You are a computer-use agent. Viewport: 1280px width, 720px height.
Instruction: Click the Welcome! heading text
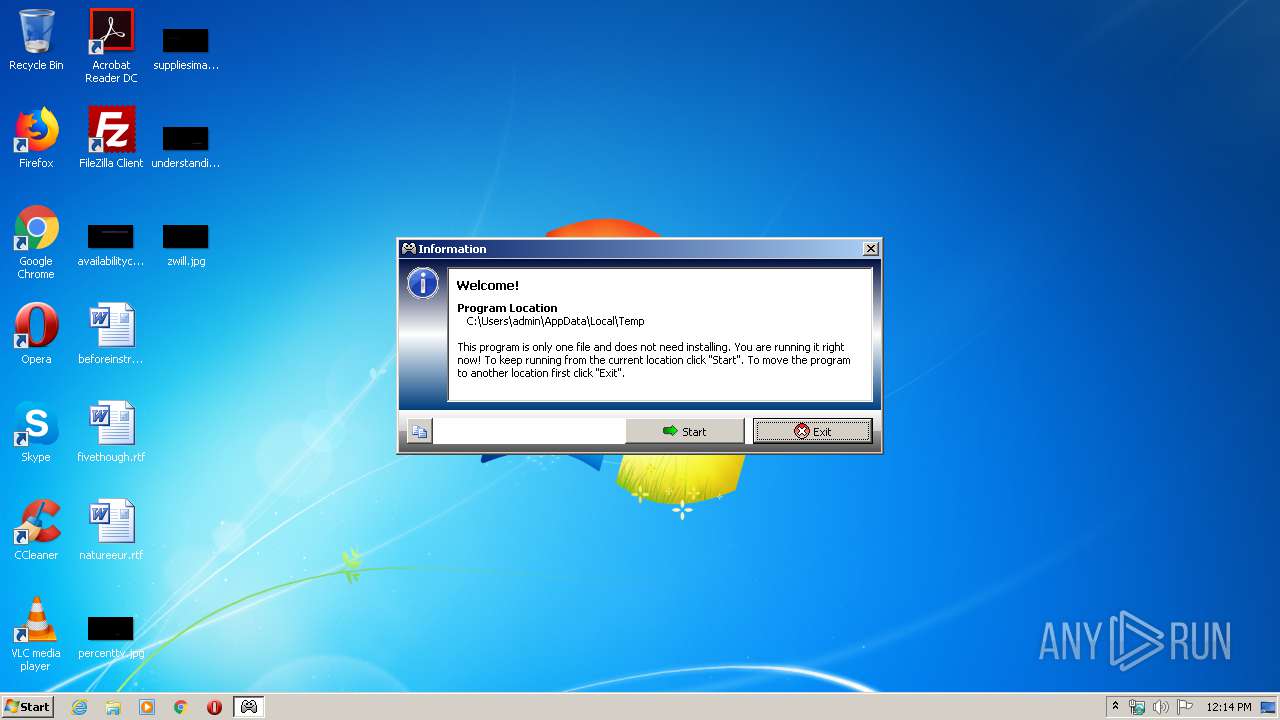point(488,286)
